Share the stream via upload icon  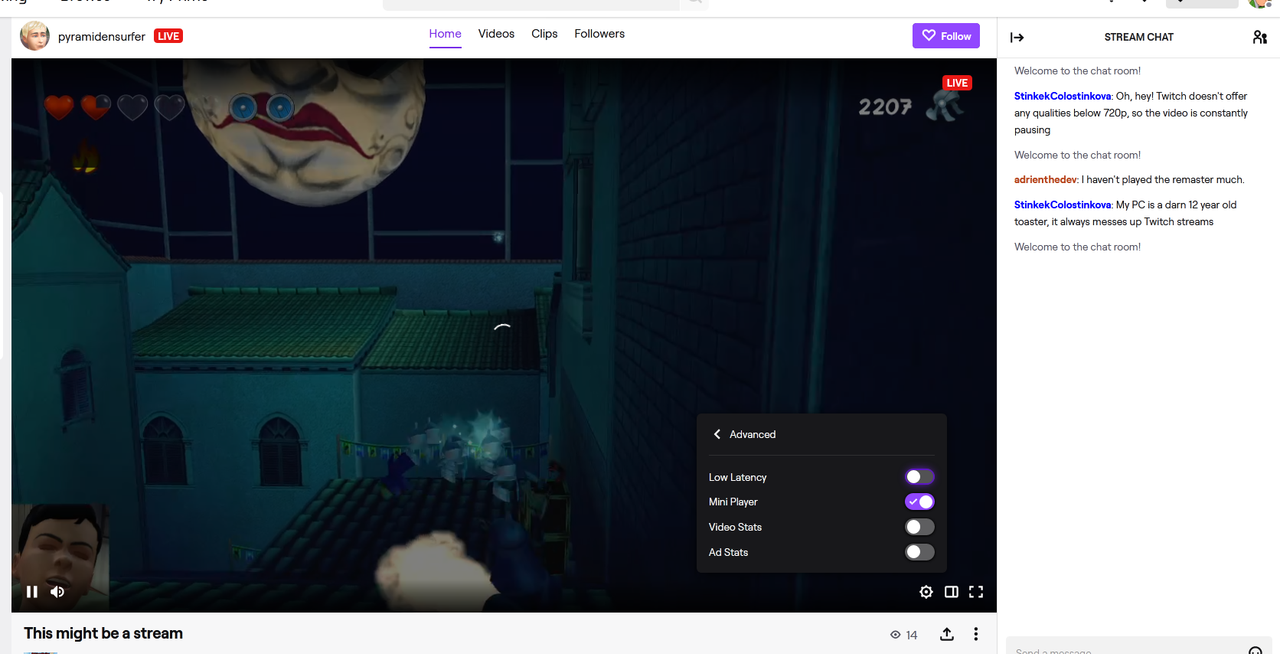947,634
